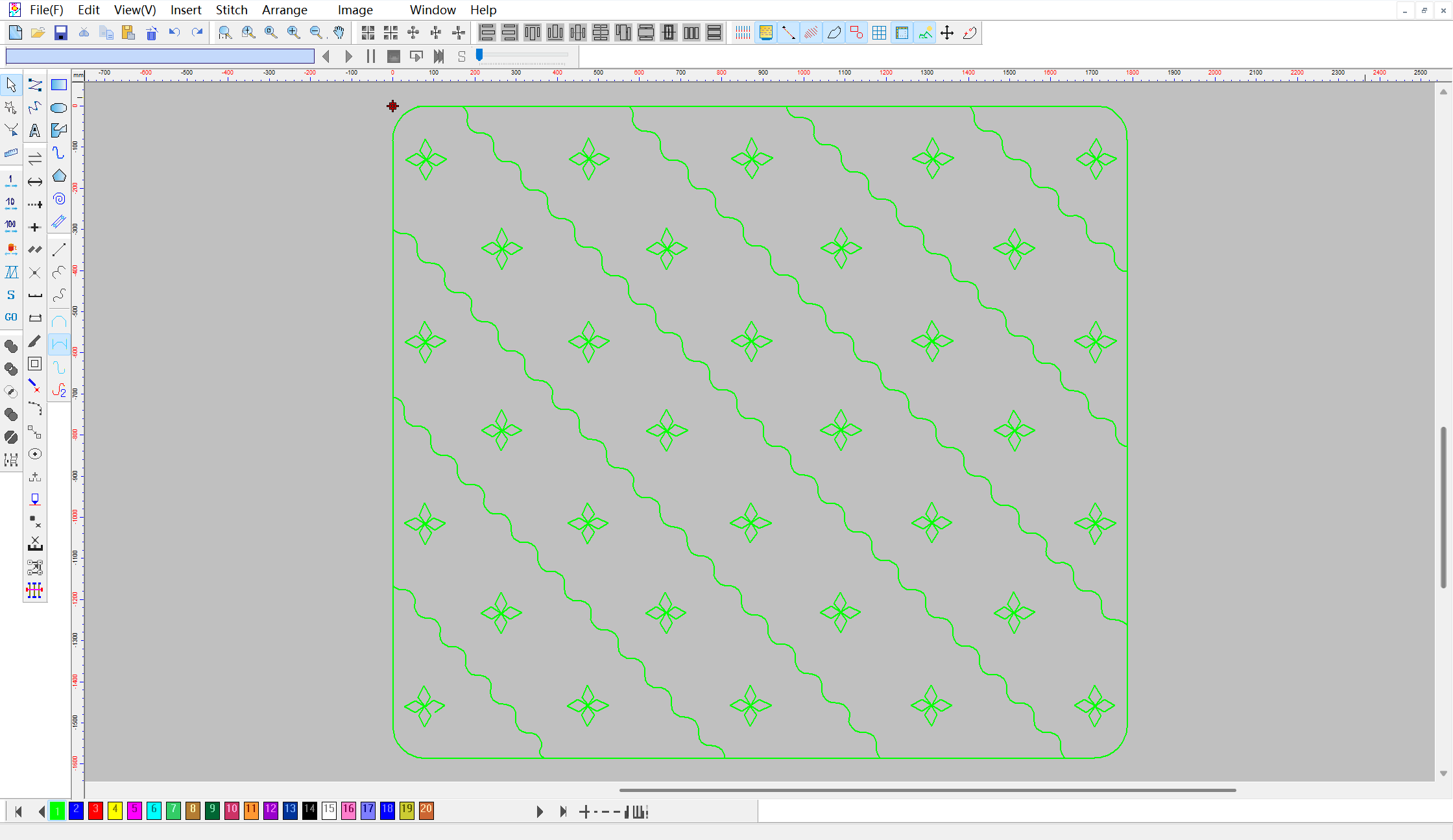Toggle the yellow stitch view icon
The image size is (1453, 840).
pos(765,32)
